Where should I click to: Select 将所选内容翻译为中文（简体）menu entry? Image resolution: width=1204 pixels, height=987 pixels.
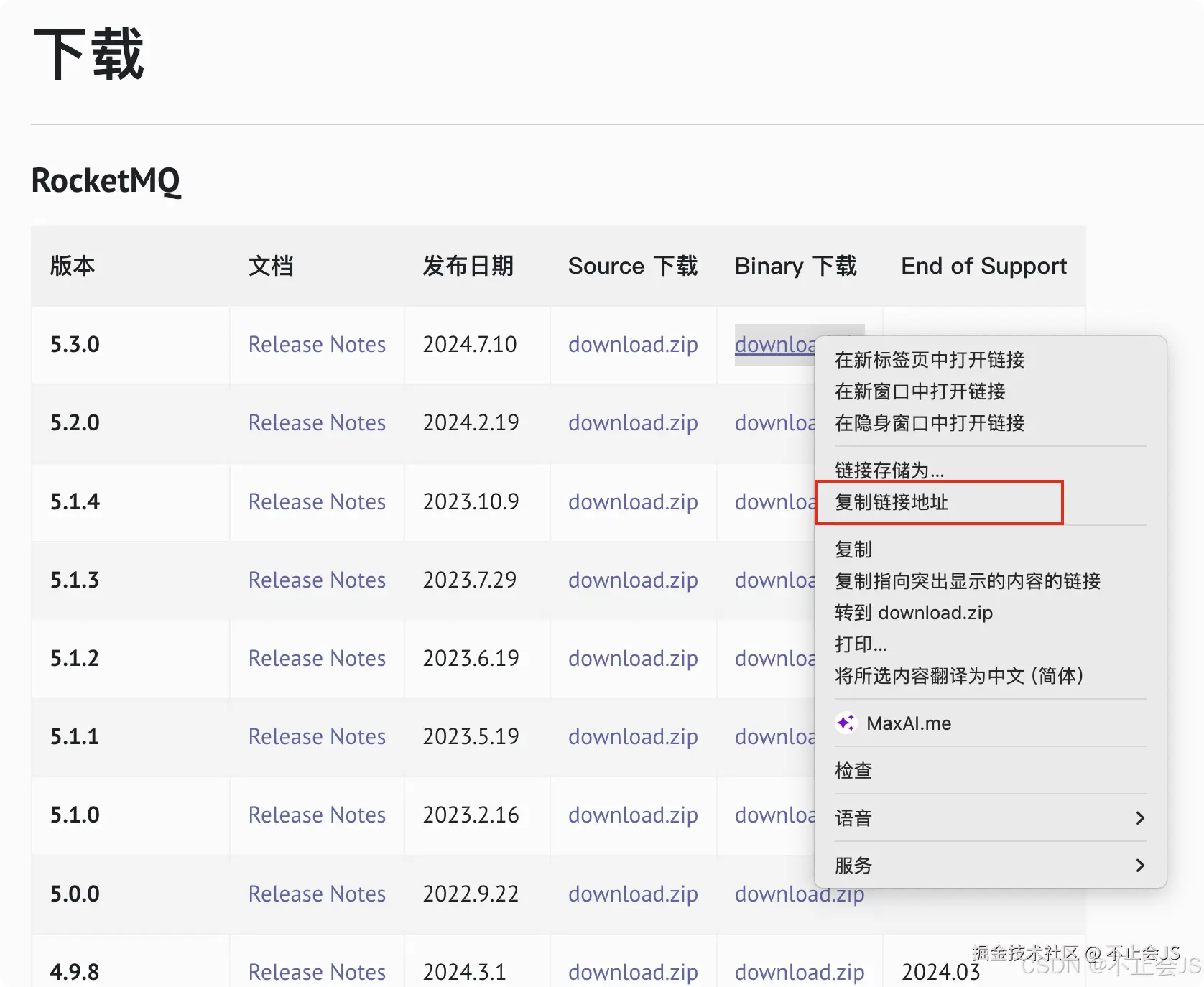959,675
